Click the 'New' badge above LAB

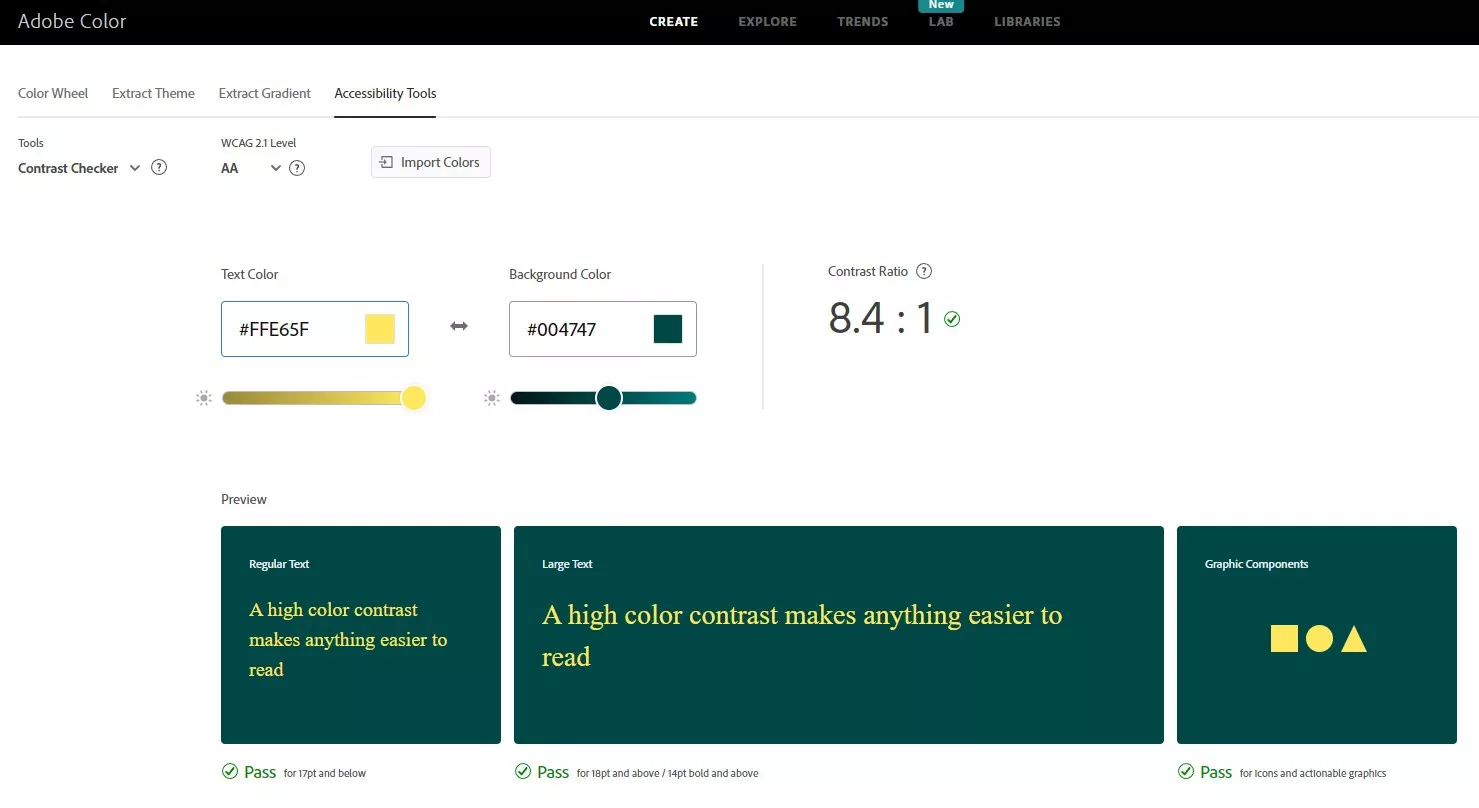(x=941, y=5)
